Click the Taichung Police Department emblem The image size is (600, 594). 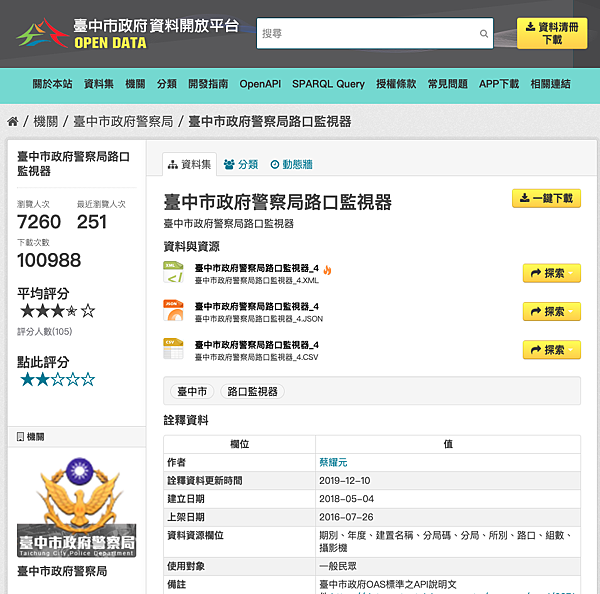tap(77, 507)
